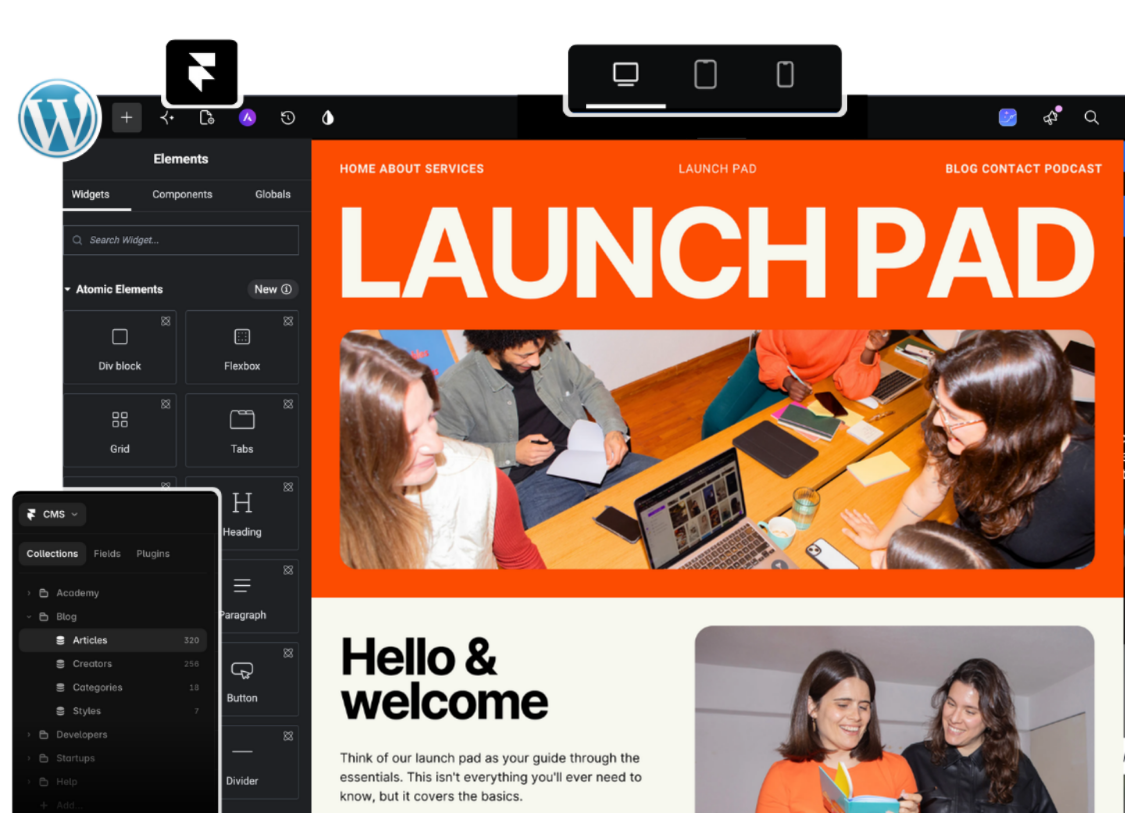The image size is (1125, 813).
Task: Switch to mobile phone device preview
Action: click(785, 74)
